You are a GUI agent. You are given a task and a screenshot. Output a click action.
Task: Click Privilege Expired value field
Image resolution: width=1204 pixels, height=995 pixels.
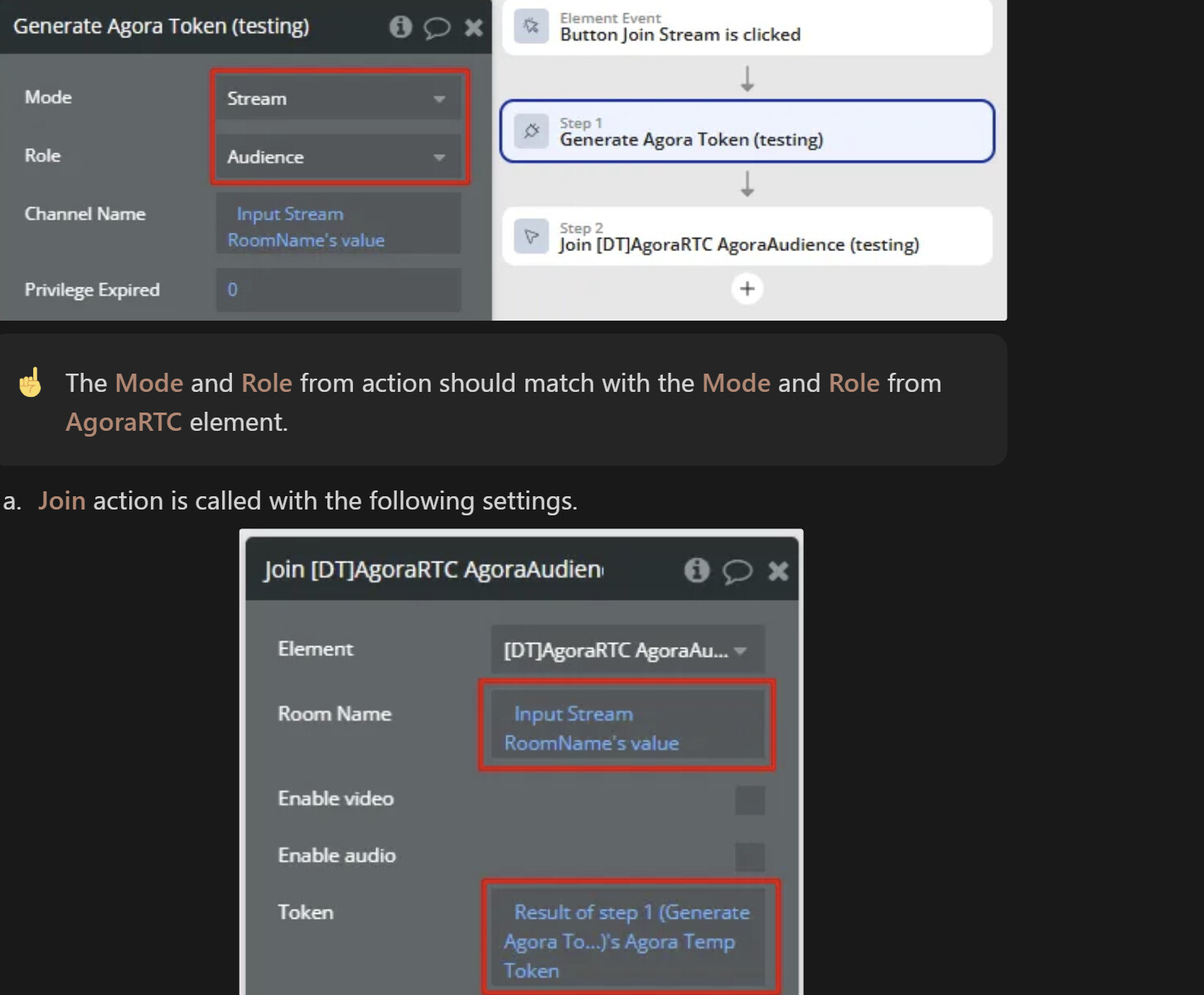coord(338,290)
